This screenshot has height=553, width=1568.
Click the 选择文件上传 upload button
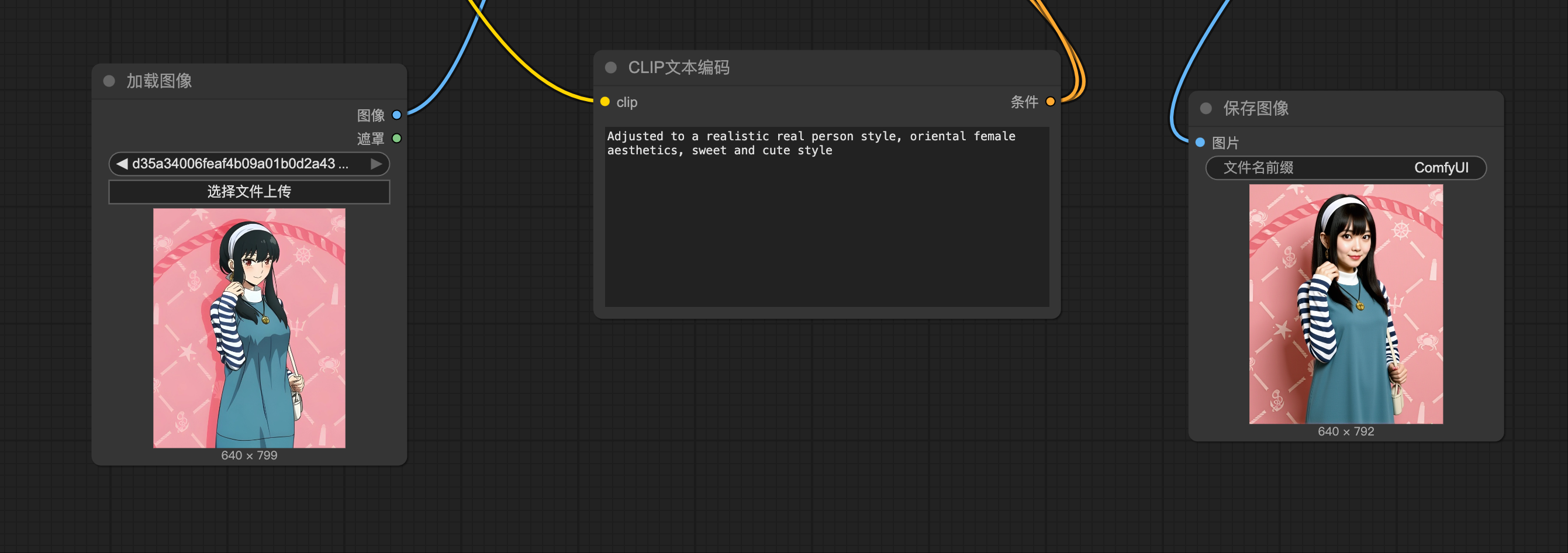[x=249, y=192]
